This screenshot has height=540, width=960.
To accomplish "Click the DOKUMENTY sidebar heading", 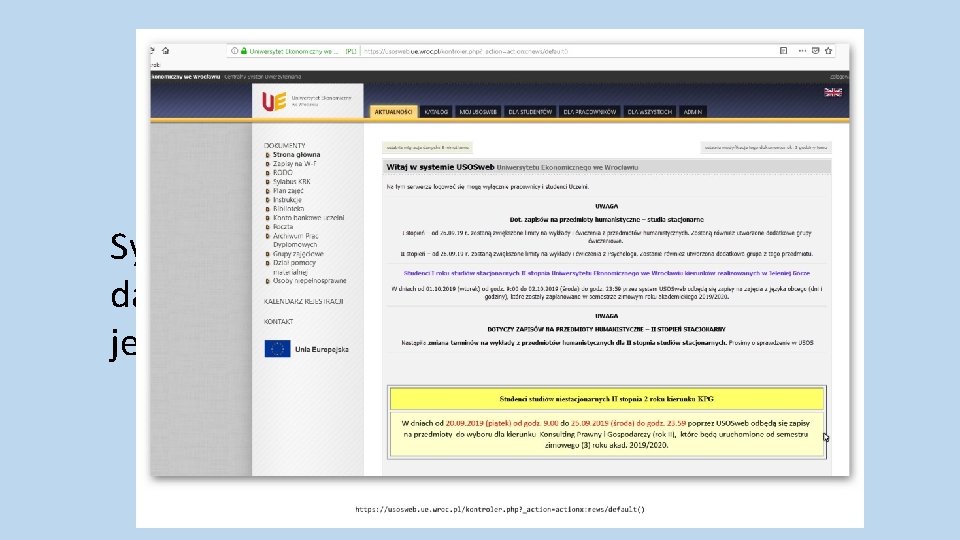I will 285,146.
